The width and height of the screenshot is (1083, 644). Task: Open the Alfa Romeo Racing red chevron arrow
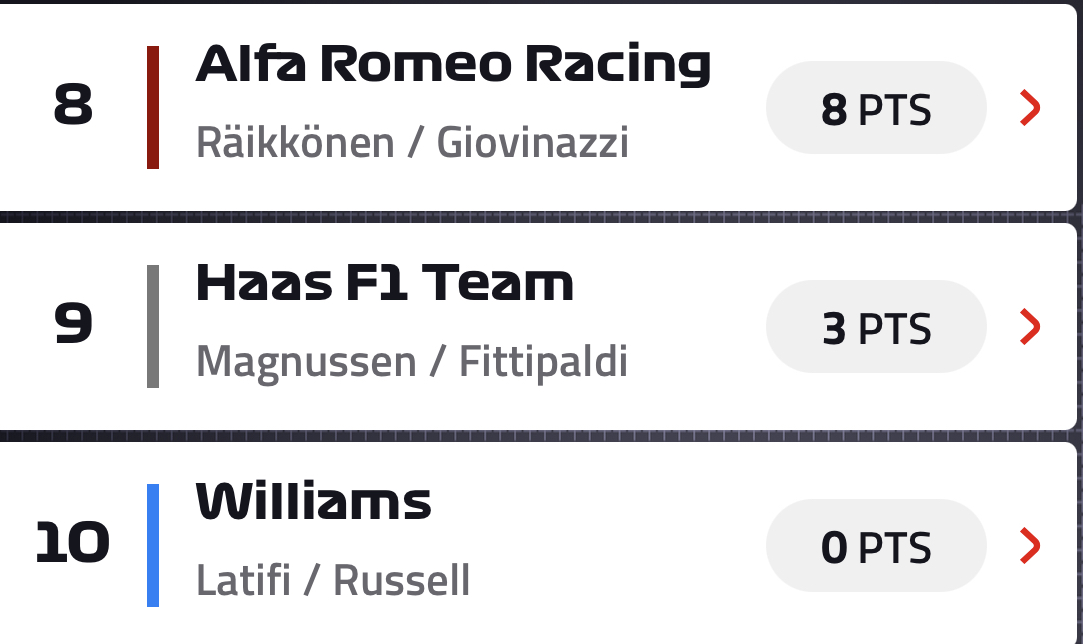pos(1030,108)
